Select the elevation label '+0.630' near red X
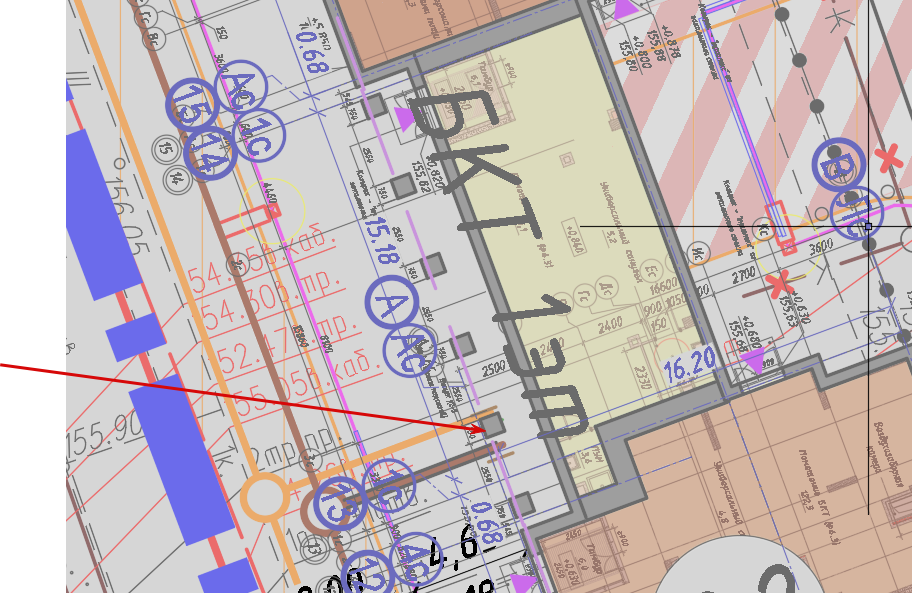This screenshot has height=593, width=912. 799,308
